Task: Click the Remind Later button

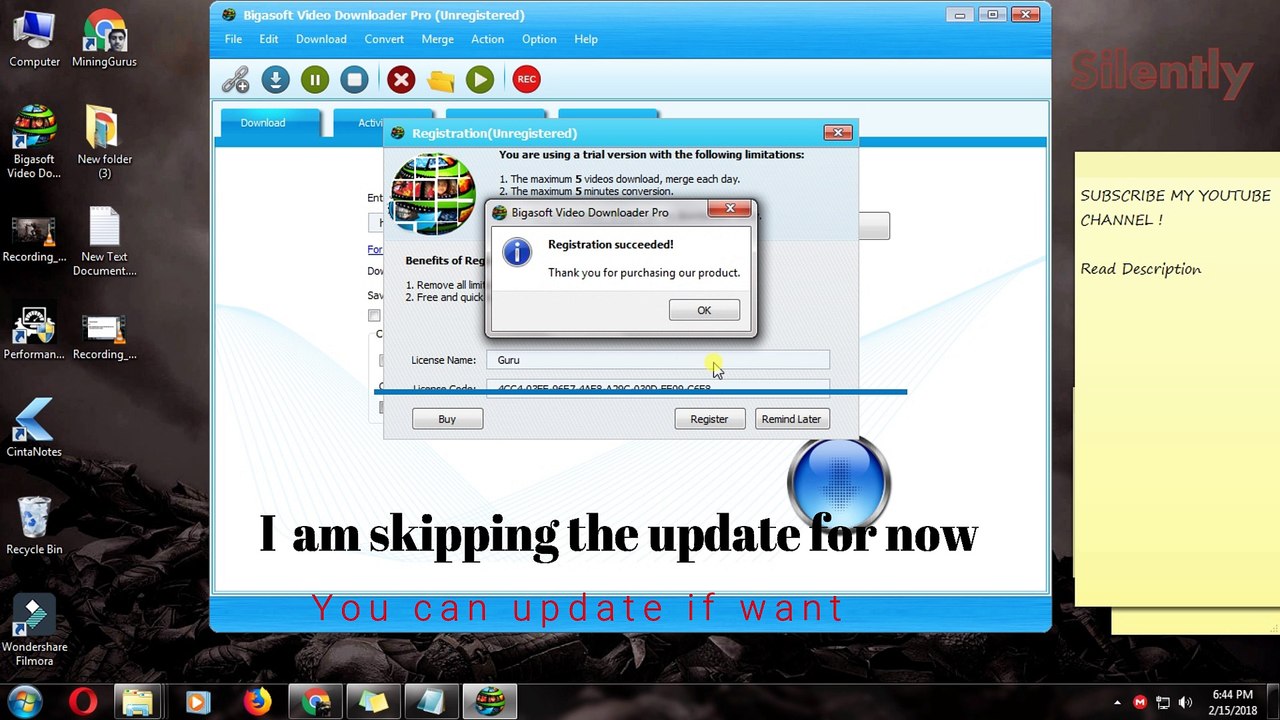Action: click(x=791, y=419)
